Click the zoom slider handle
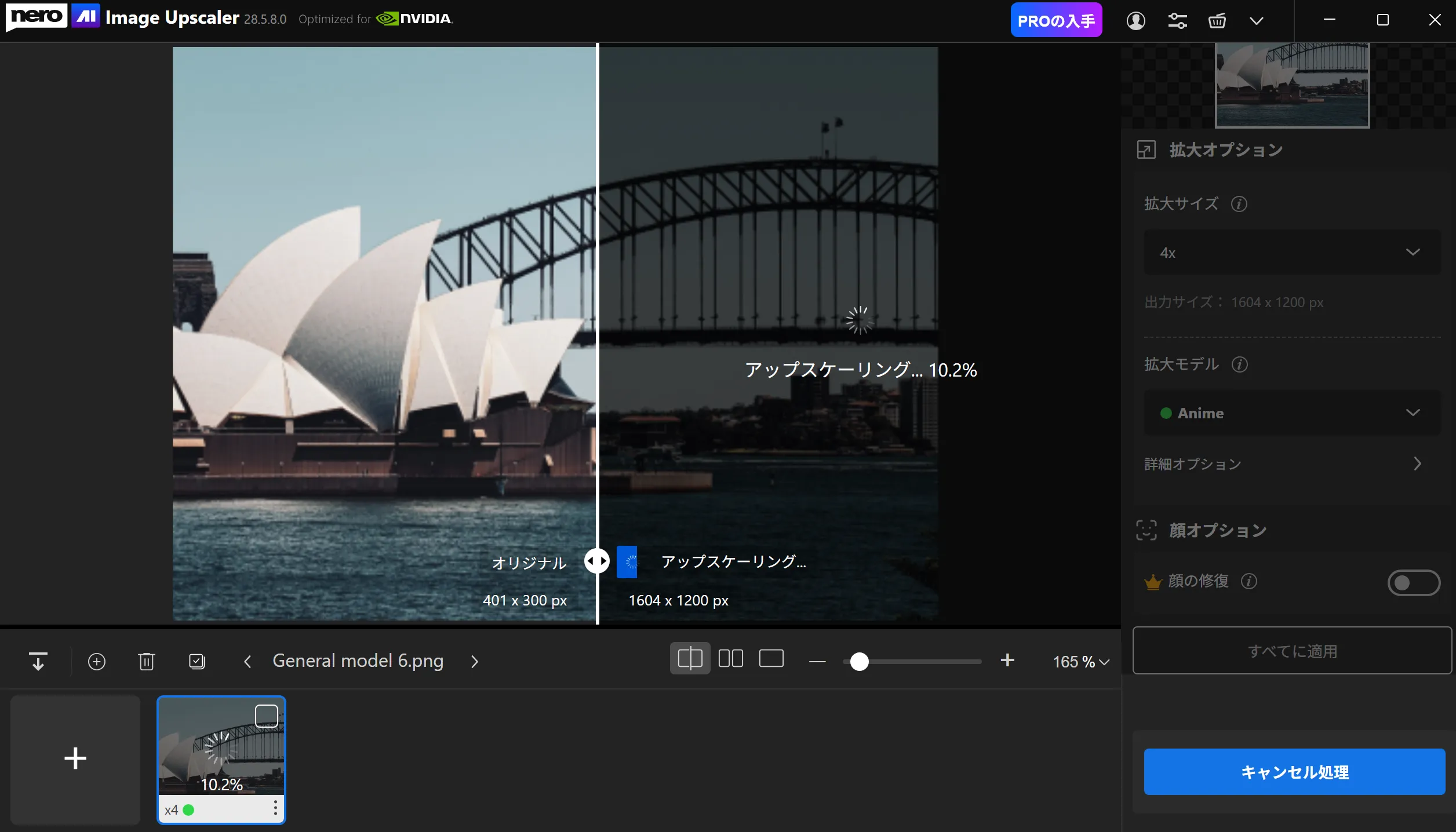The image size is (1456, 832). click(x=859, y=661)
